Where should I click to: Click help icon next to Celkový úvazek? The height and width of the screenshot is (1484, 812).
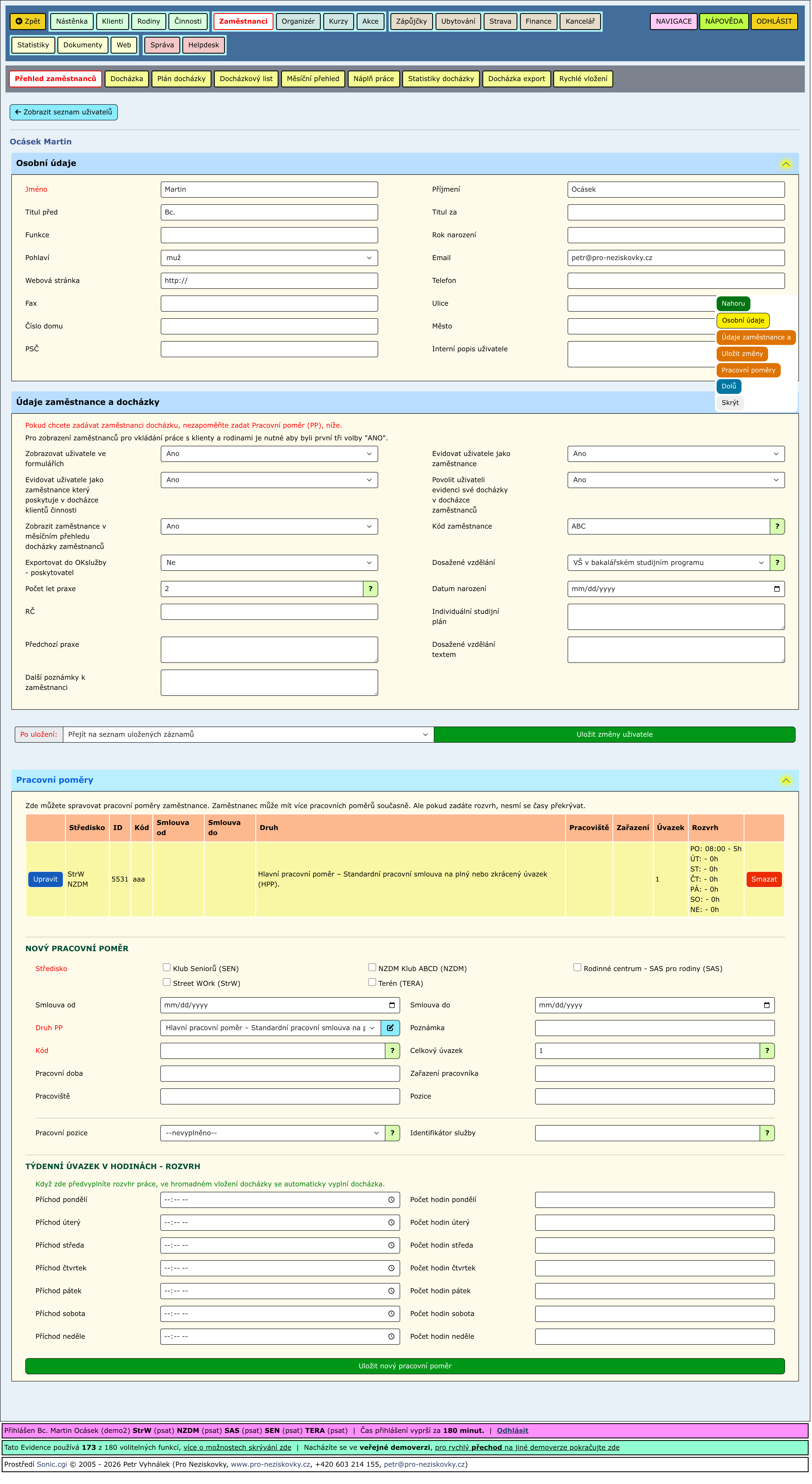(x=767, y=1051)
